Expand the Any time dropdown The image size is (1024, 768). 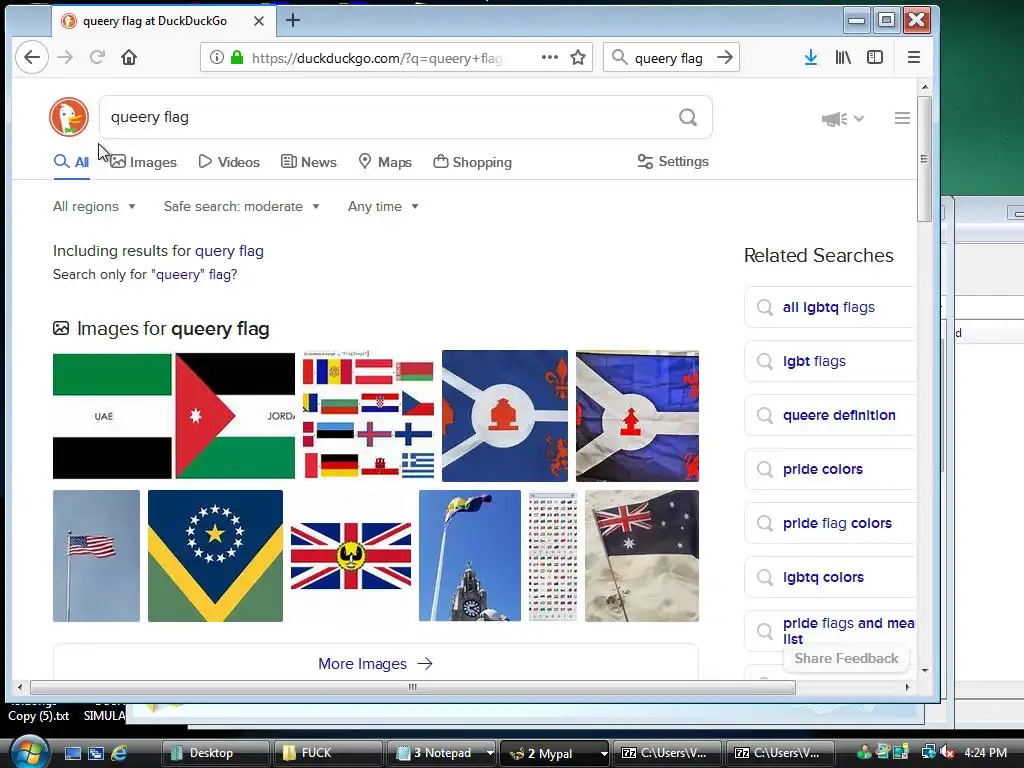[x=383, y=206]
